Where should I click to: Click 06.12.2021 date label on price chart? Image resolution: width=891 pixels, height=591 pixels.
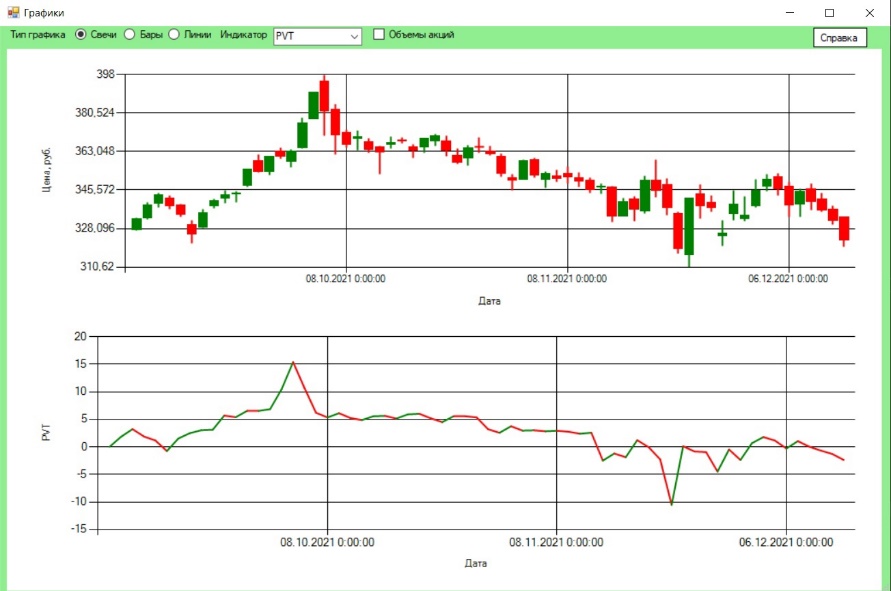pyautogui.click(x=788, y=278)
